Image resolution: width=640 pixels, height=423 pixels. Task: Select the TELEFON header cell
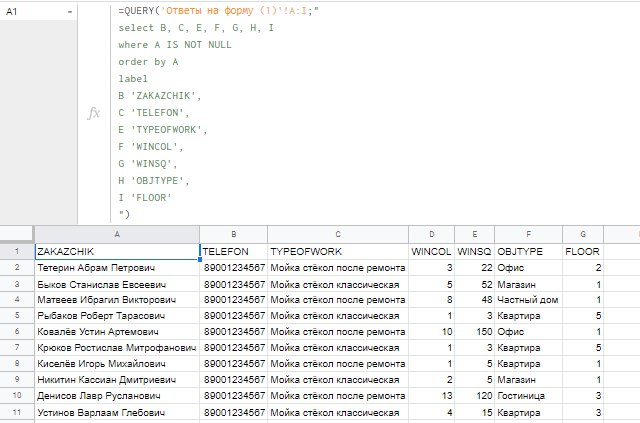233,251
